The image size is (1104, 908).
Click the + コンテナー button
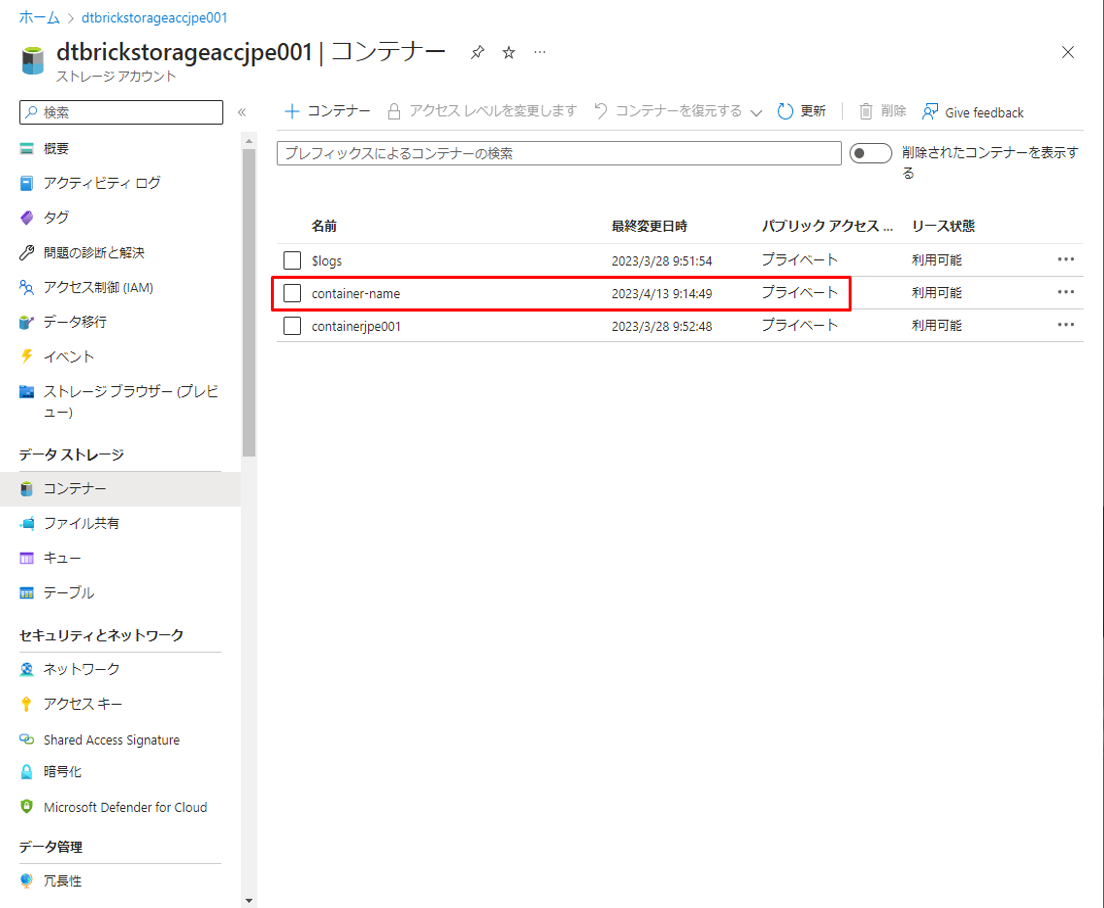point(327,111)
